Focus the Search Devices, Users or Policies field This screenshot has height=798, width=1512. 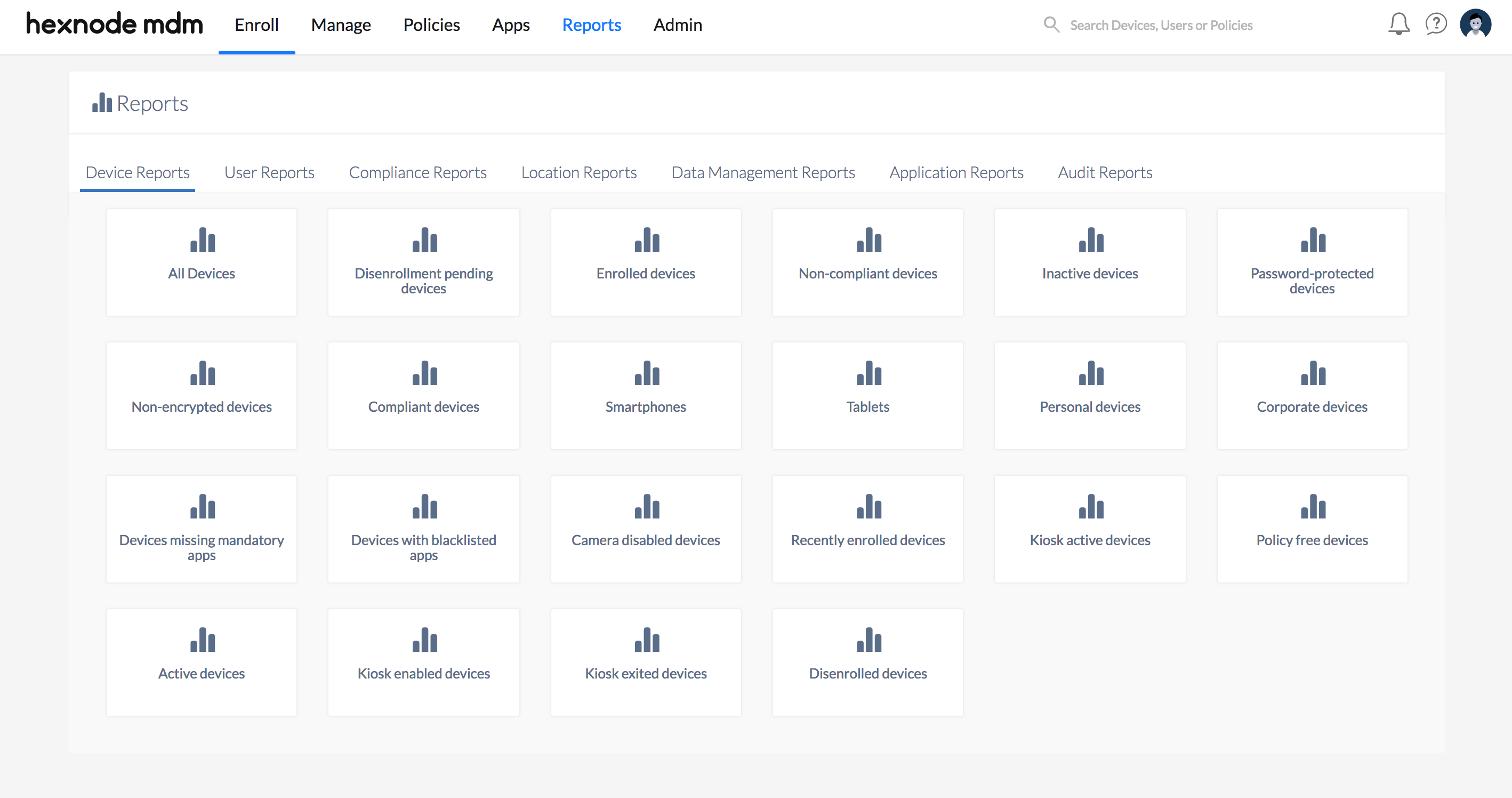1161,25
